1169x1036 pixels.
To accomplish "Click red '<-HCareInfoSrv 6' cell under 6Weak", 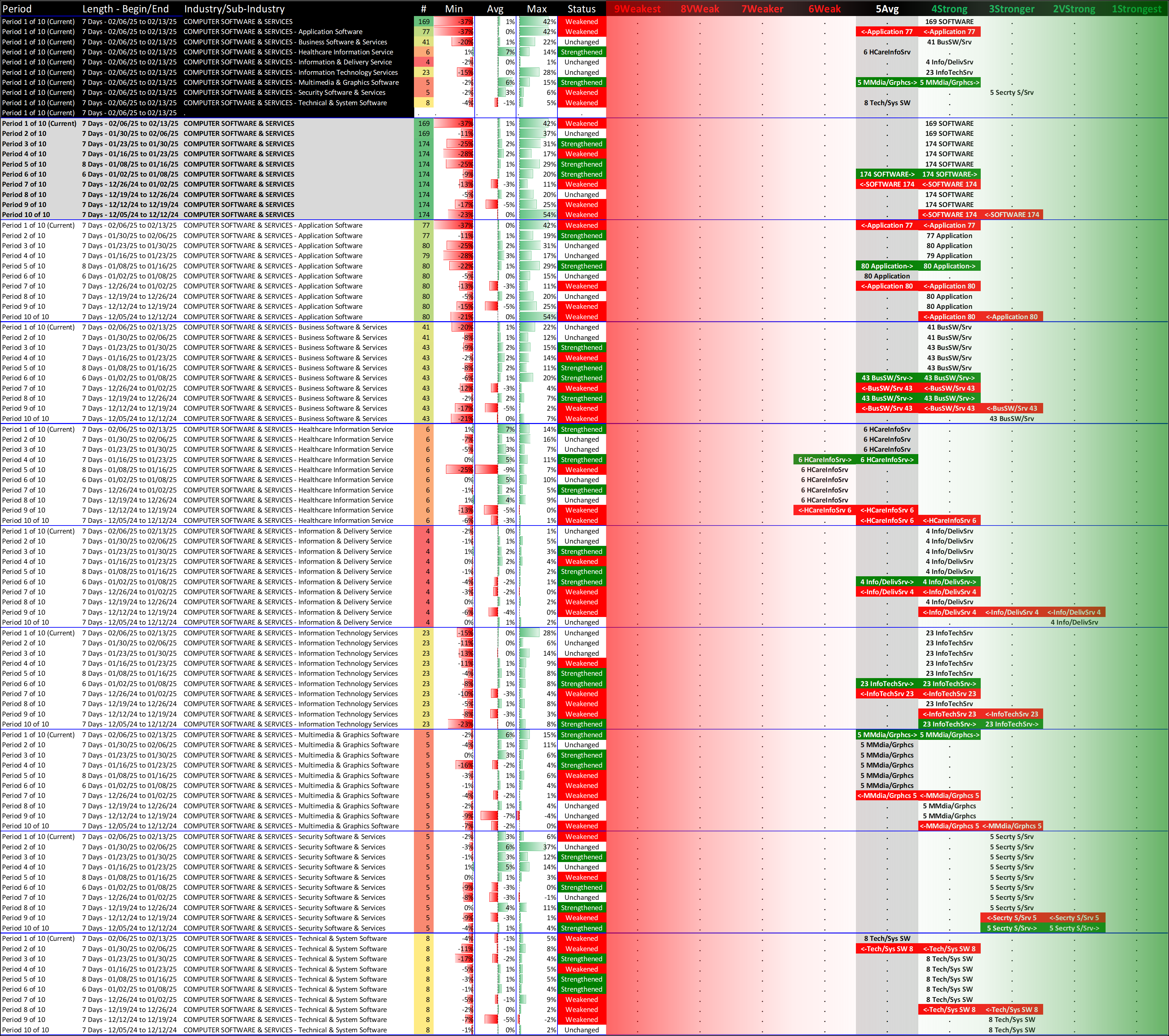I will click(x=824, y=510).
